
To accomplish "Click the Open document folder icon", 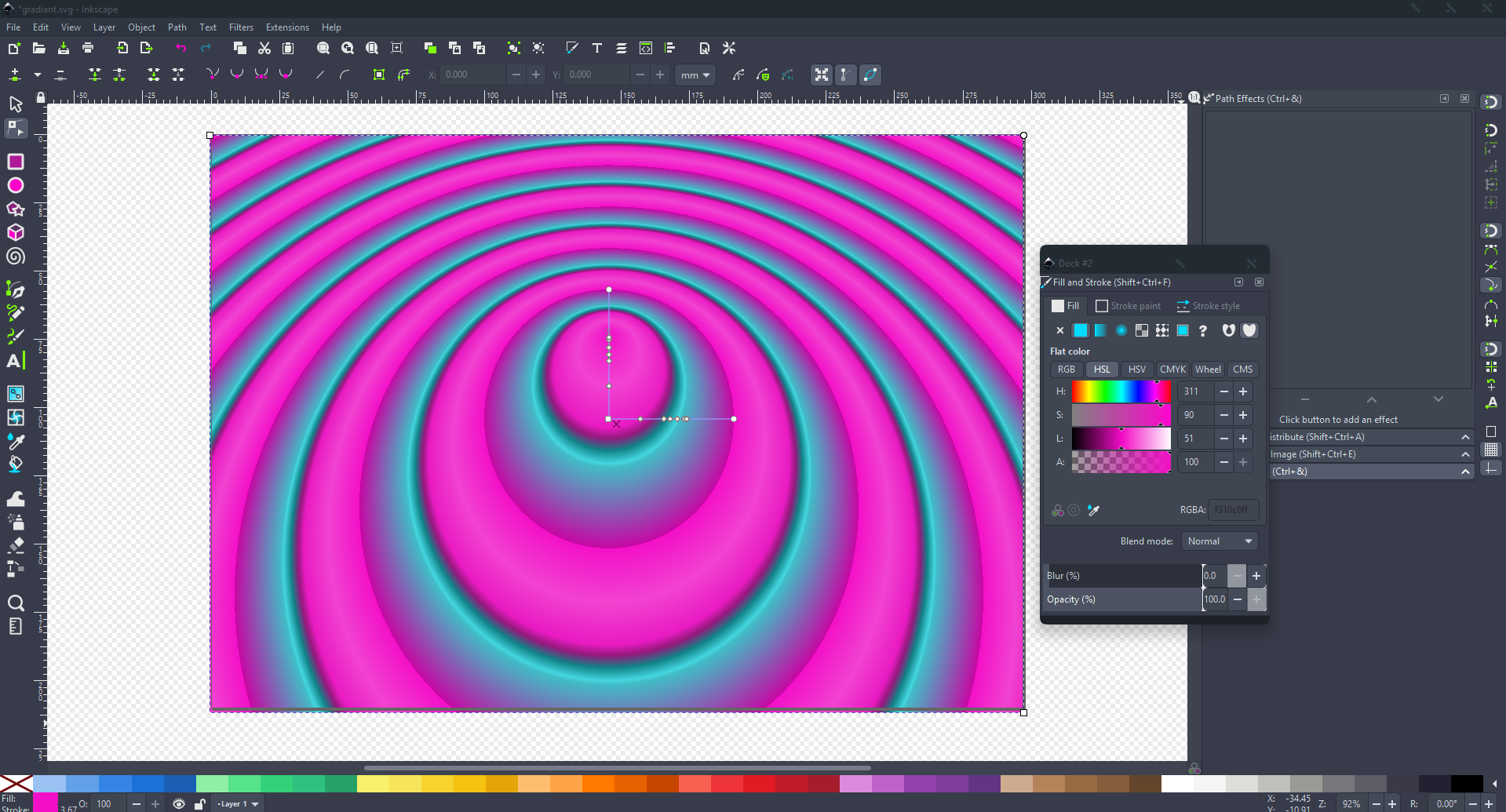I will (x=38, y=49).
